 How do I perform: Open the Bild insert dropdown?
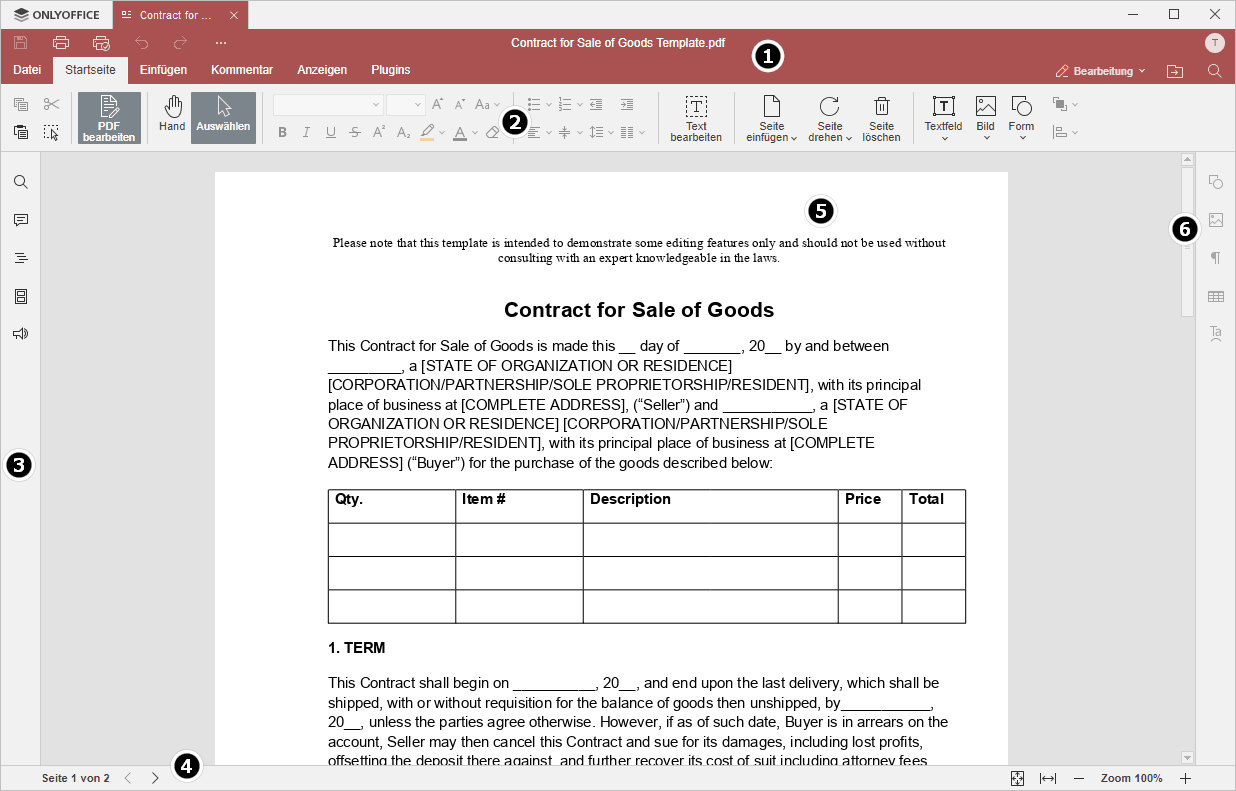click(x=986, y=119)
